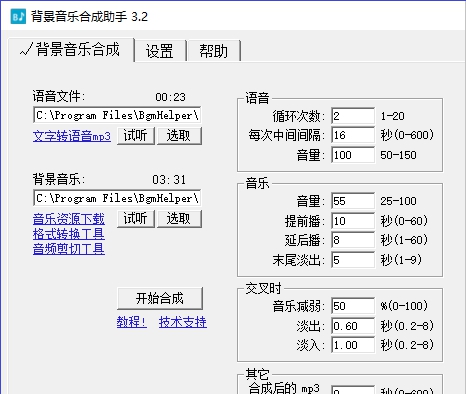Open the 格式转换工具 link
466x394 pixels.
coord(69,234)
